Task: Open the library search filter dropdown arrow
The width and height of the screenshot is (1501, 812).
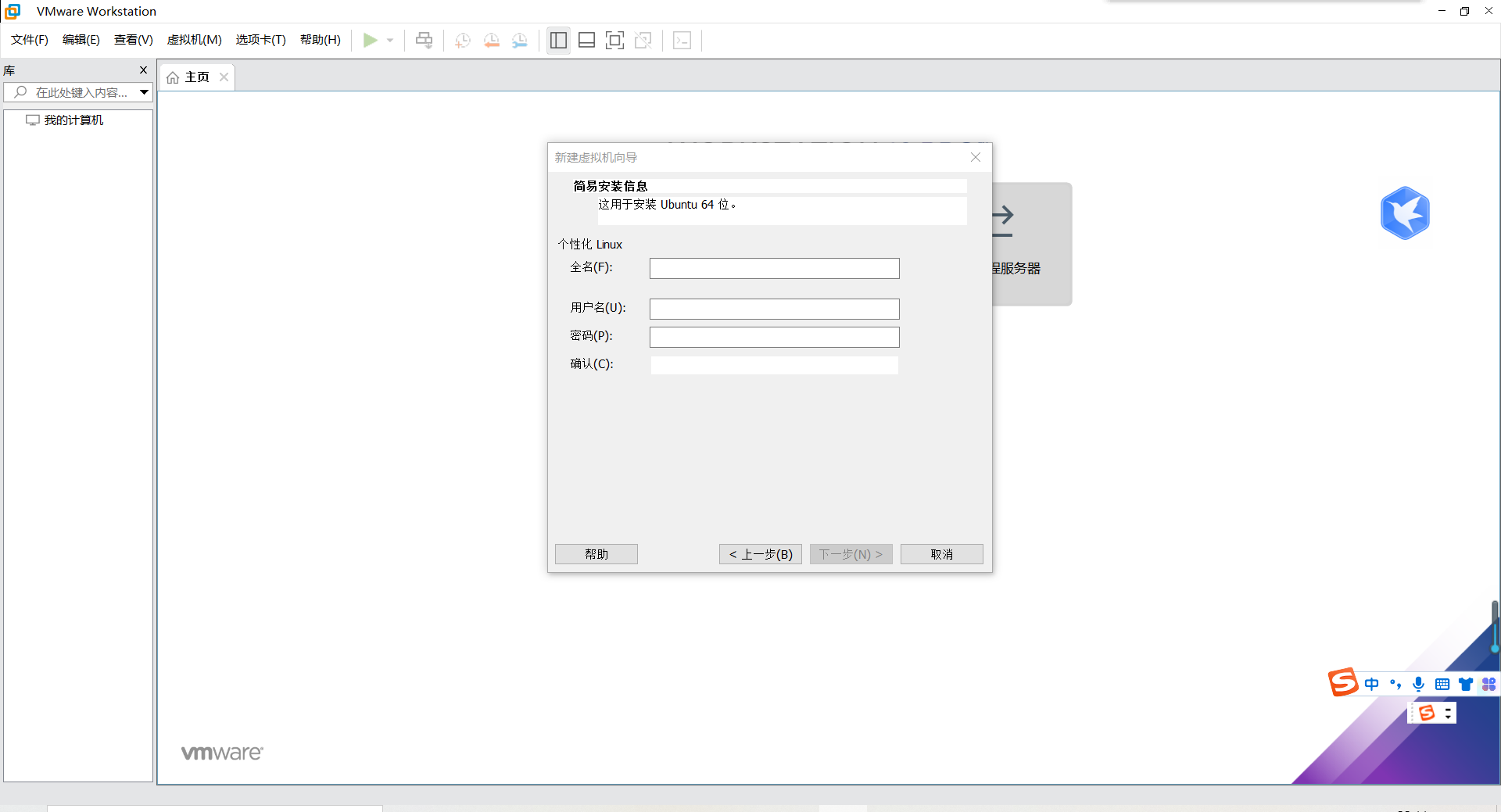Action: coord(144,92)
